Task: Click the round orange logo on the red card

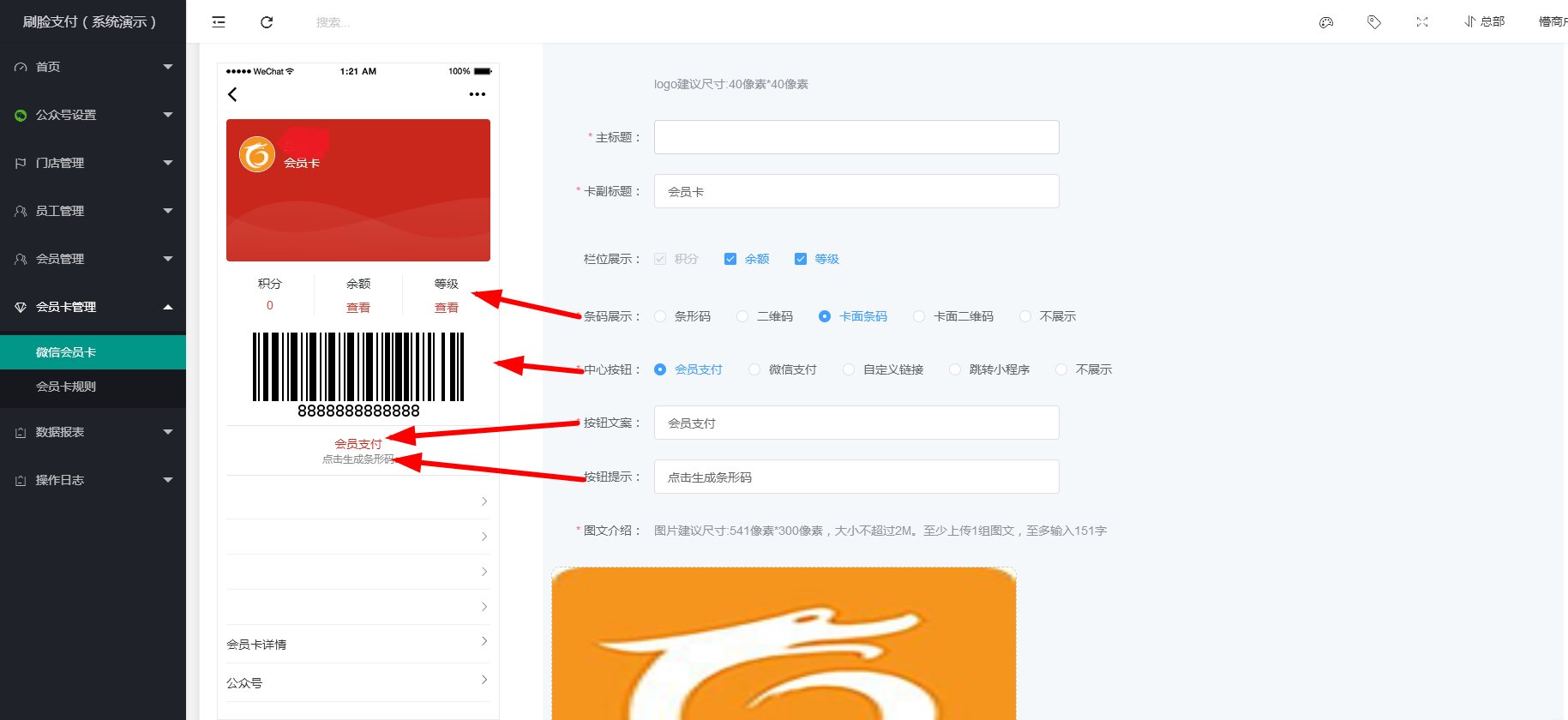Action: click(x=257, y=154)
